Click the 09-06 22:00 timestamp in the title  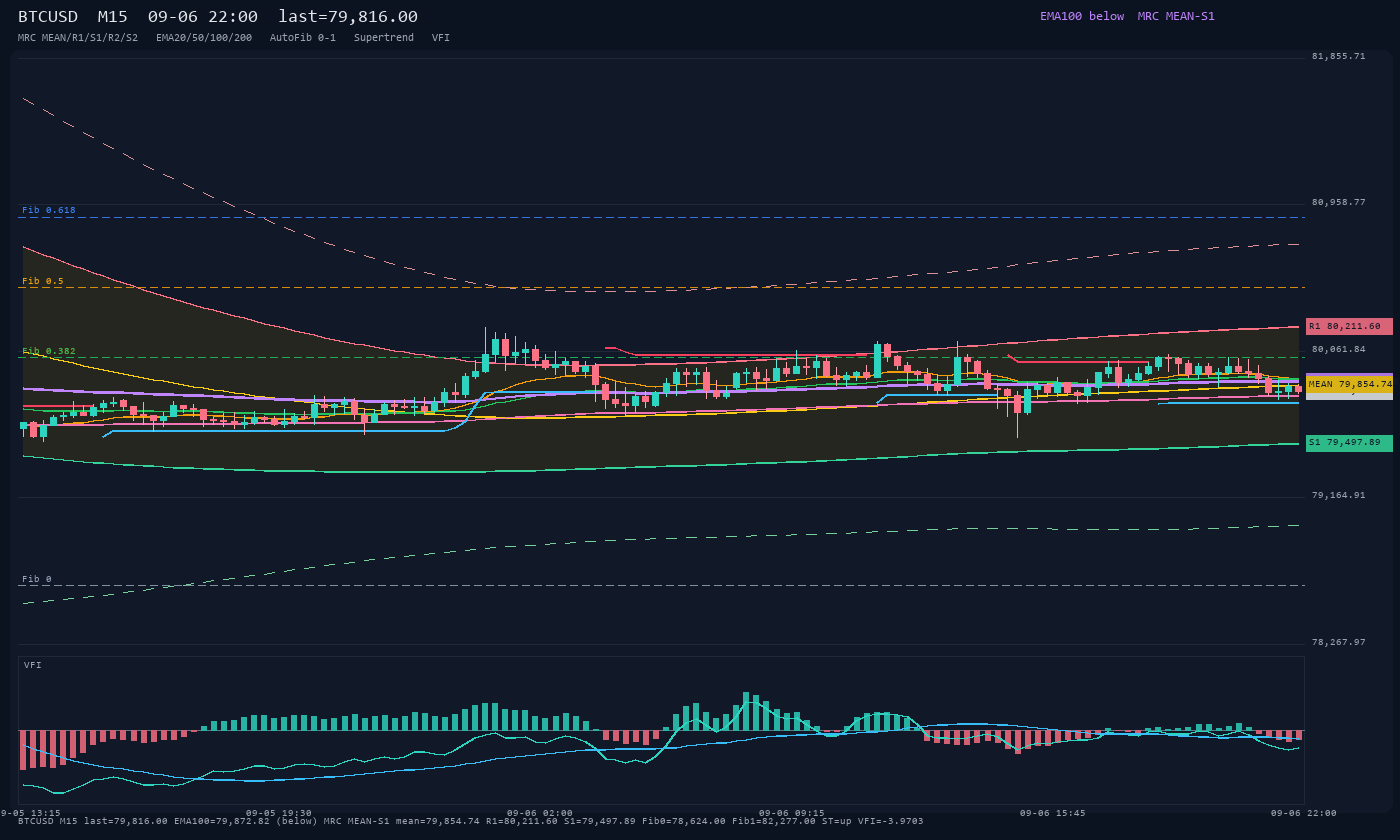(x=202, y=17)
